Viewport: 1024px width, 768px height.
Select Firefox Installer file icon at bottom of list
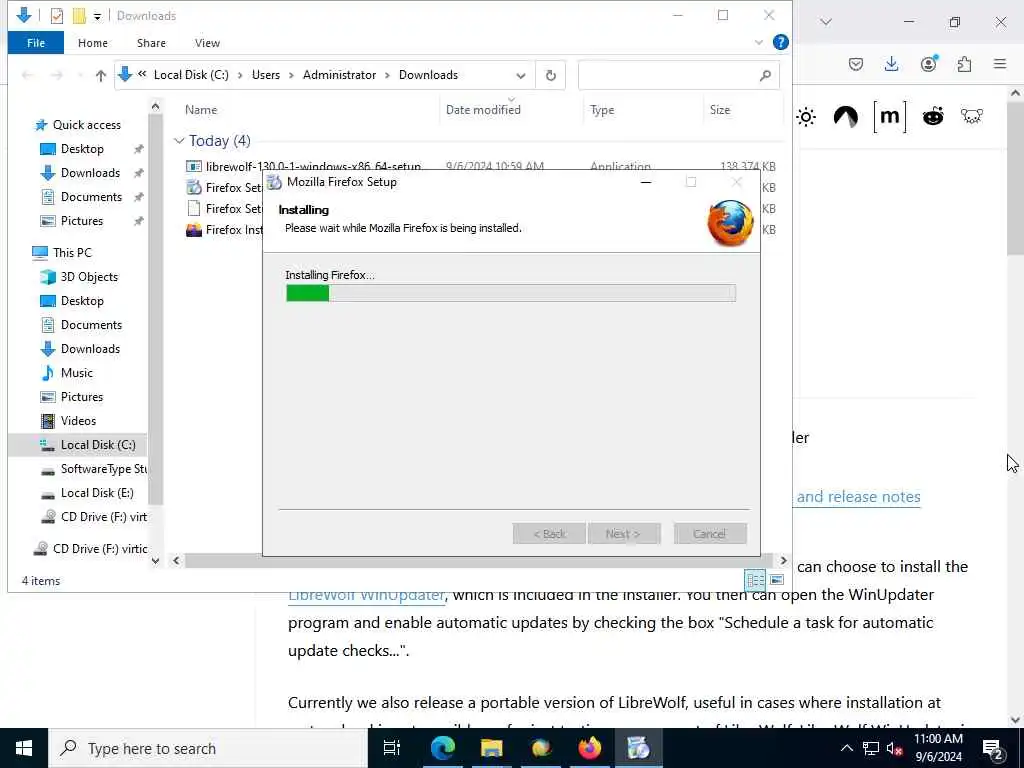pyautogui.click(x=194, y=230)
